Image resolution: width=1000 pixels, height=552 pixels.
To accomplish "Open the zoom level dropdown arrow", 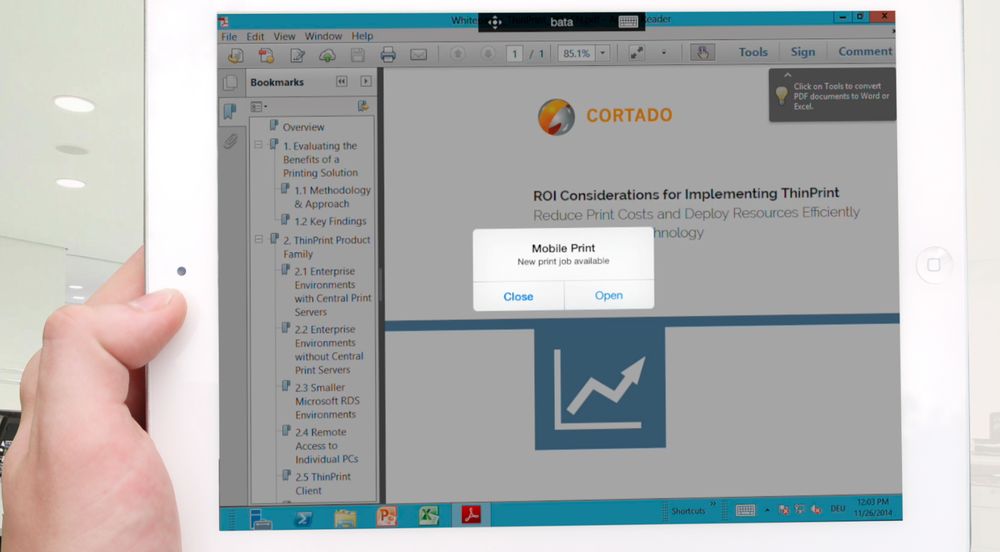I will pos(603,53).
